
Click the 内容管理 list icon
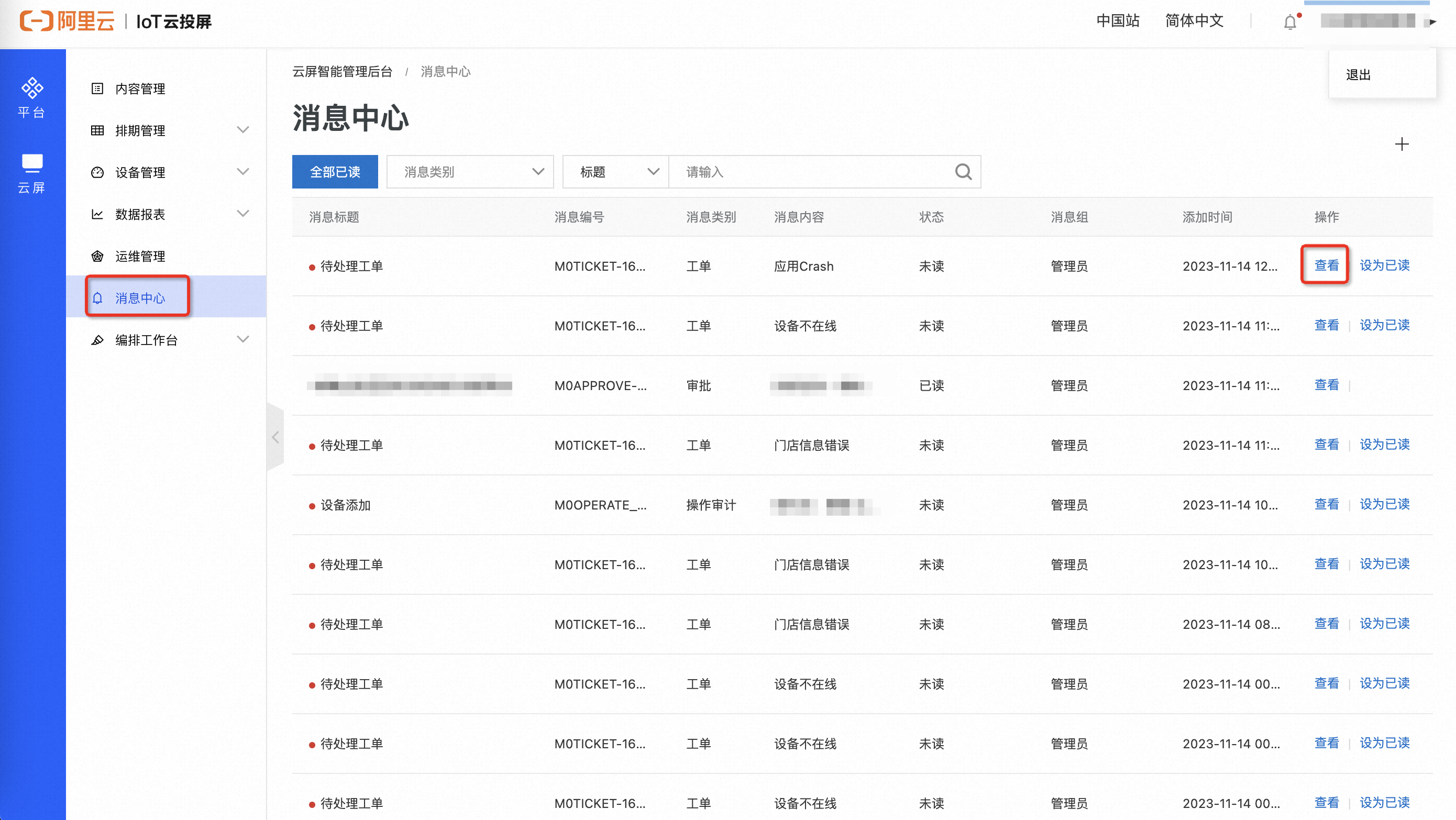[x=97, y=88]
